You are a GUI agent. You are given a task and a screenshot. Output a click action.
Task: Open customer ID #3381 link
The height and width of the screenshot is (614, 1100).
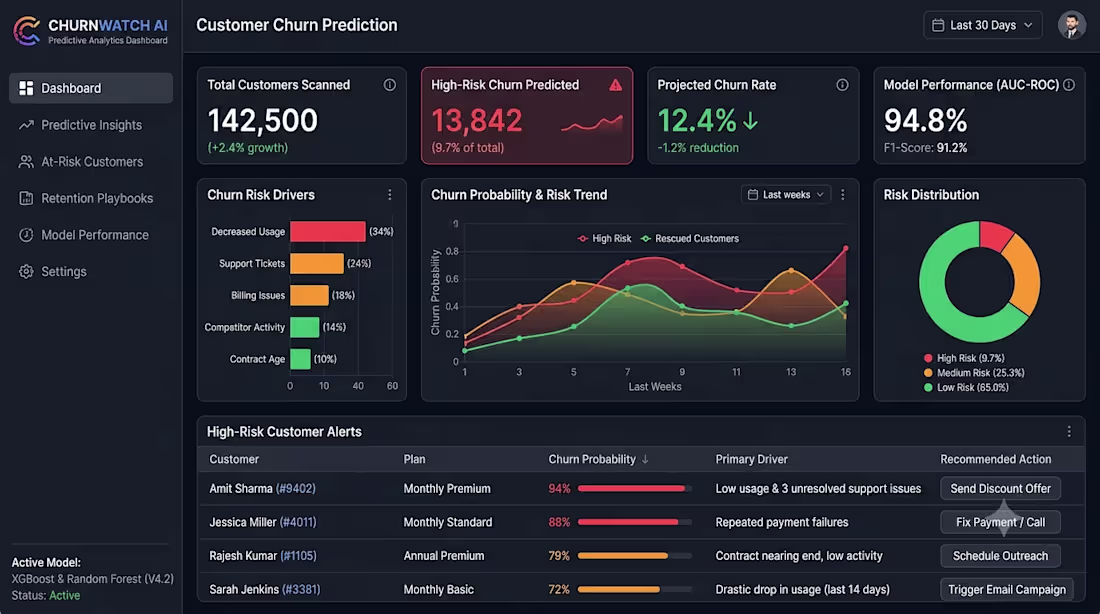click(x=301, y=589)
